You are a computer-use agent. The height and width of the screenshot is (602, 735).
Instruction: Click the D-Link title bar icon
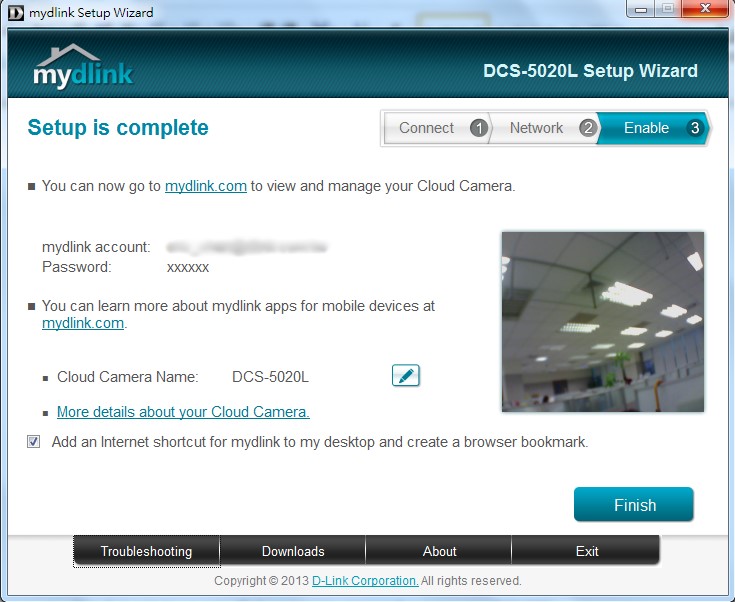click(15, 13)
